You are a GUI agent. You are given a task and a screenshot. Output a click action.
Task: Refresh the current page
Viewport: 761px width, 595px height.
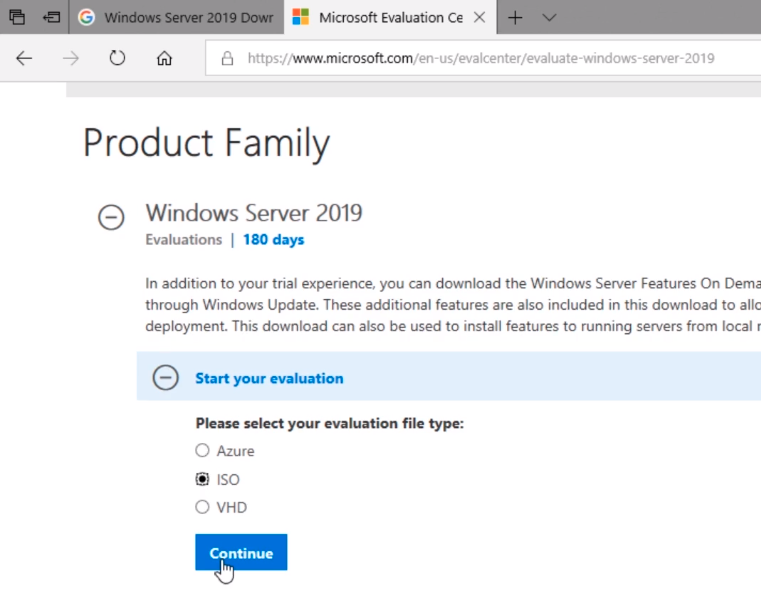[117, 58]
